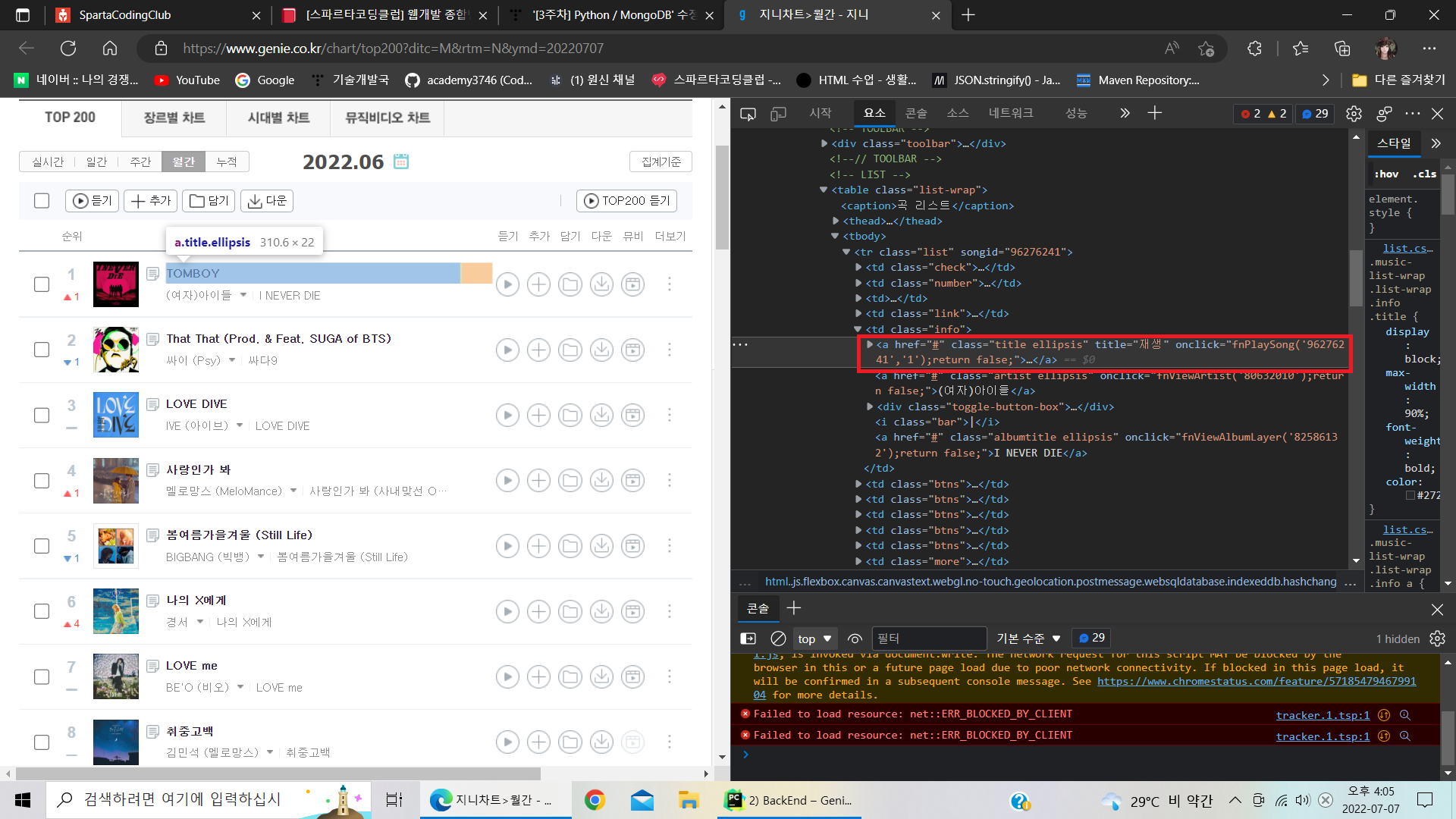Toggle device emulation icon in DevTools

(778, 114)
